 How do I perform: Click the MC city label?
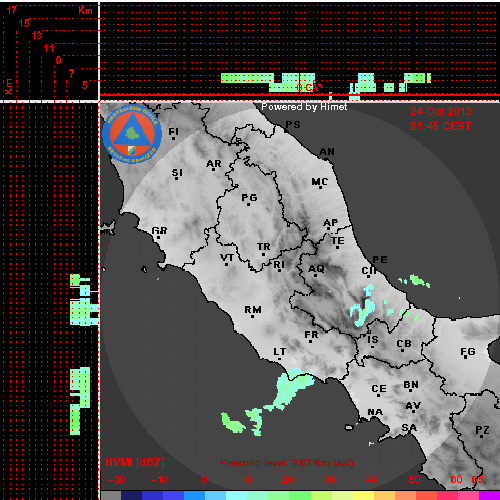(x=320, y=182)
